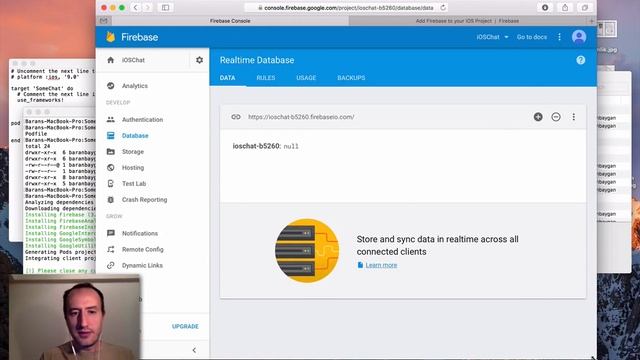Viewport: 640px width, 360px height.
Task: Click the Safari address bar
Action: [x=346, y=7]
